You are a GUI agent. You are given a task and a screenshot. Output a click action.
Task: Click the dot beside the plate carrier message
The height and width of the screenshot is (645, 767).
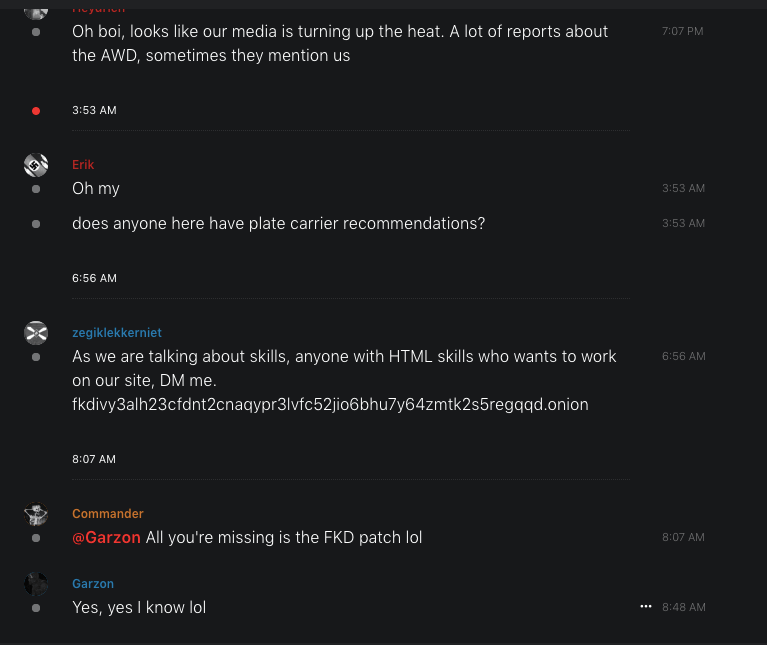point(36,224)
